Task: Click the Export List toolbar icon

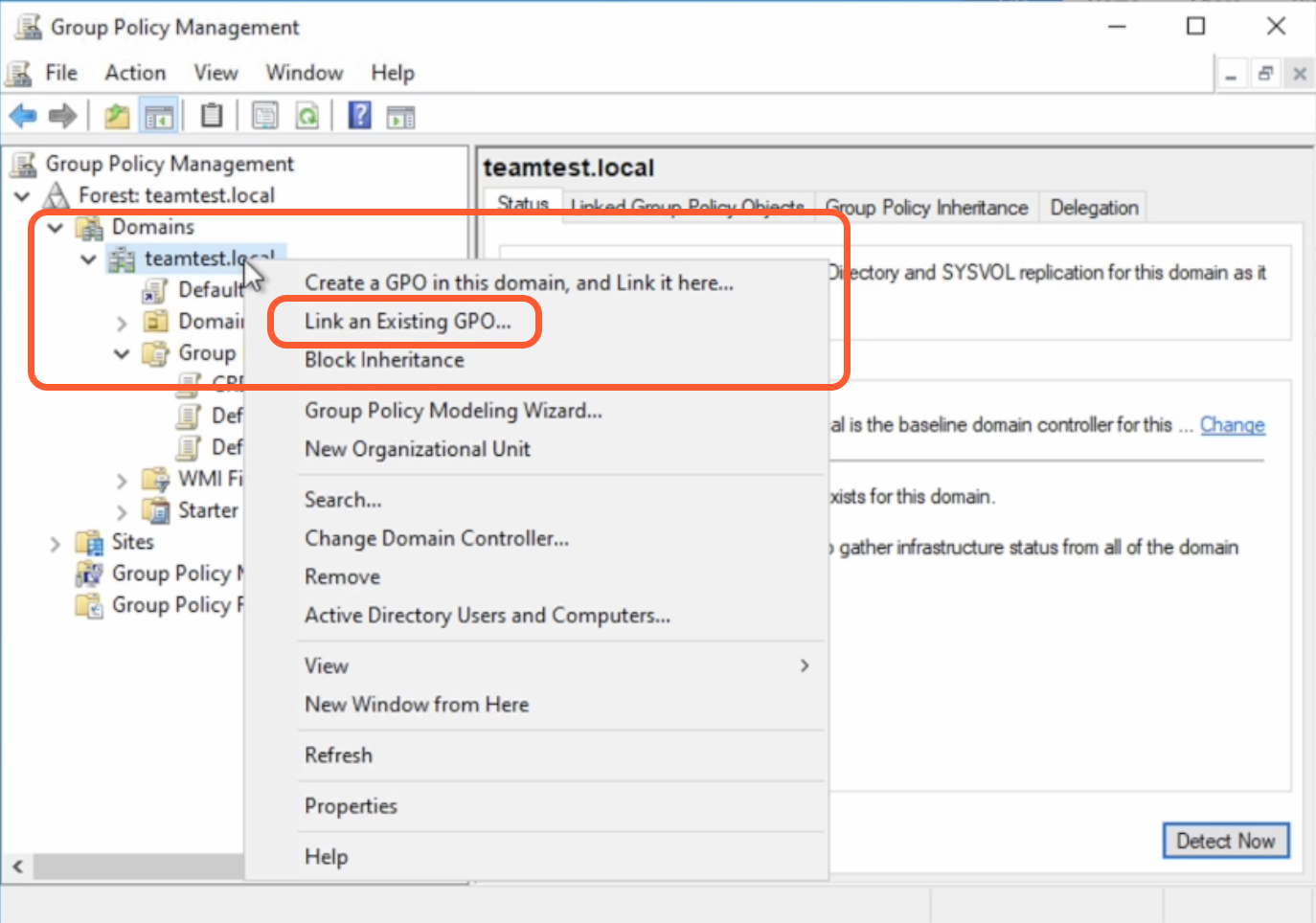Action: [x=265, y=117]
